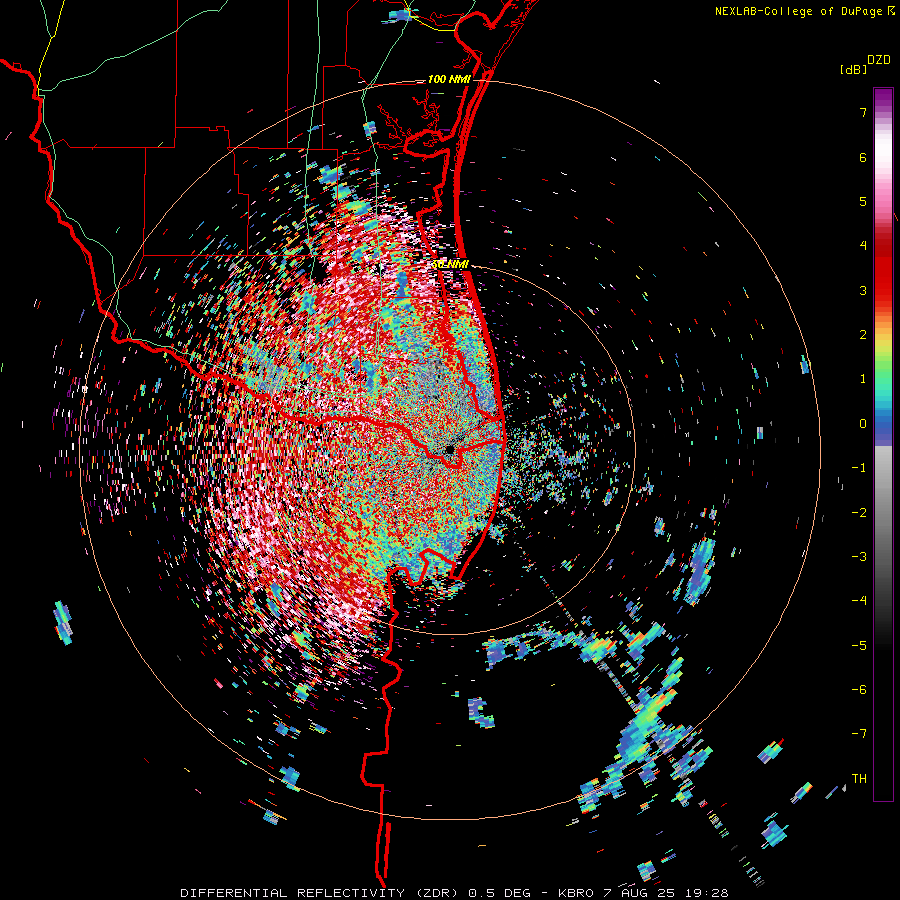
Task: Select the 0 value on the color scale
Action: coord(863,424)
